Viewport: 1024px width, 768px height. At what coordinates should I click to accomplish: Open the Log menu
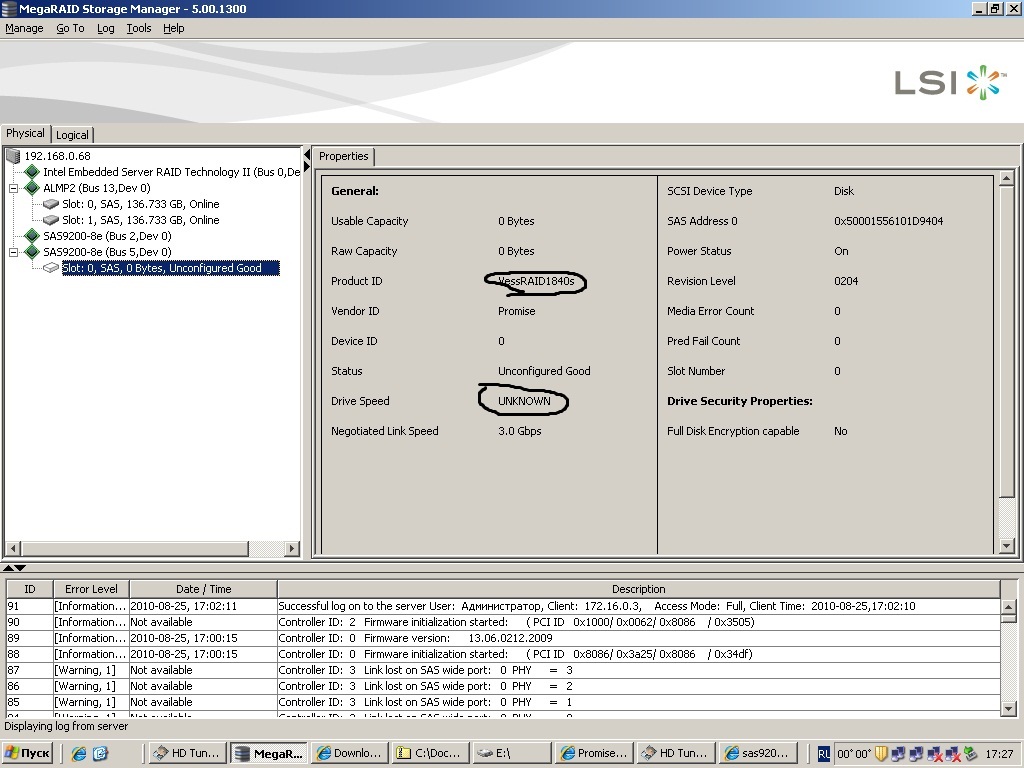[105, 28]
